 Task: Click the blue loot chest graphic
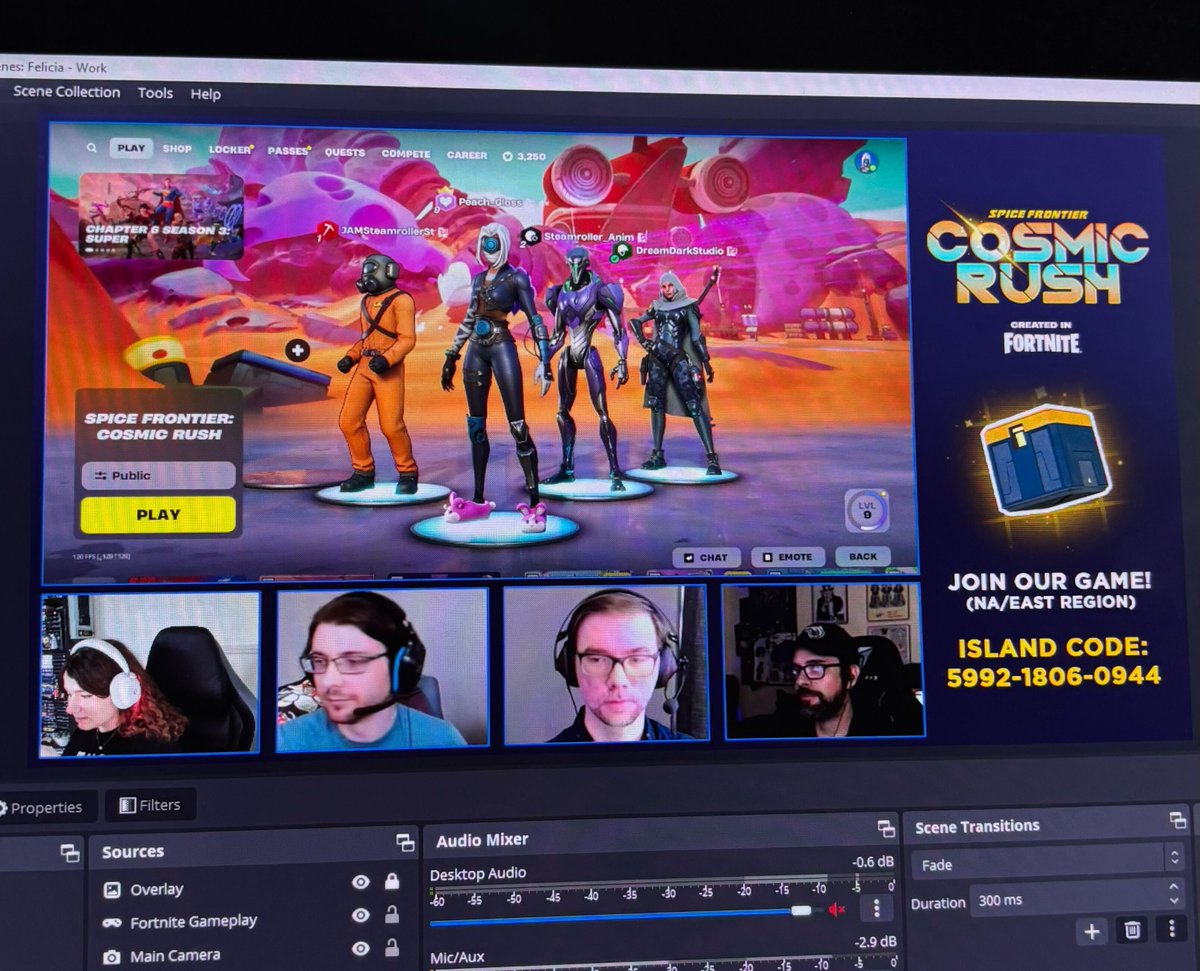click(1044, 458)
